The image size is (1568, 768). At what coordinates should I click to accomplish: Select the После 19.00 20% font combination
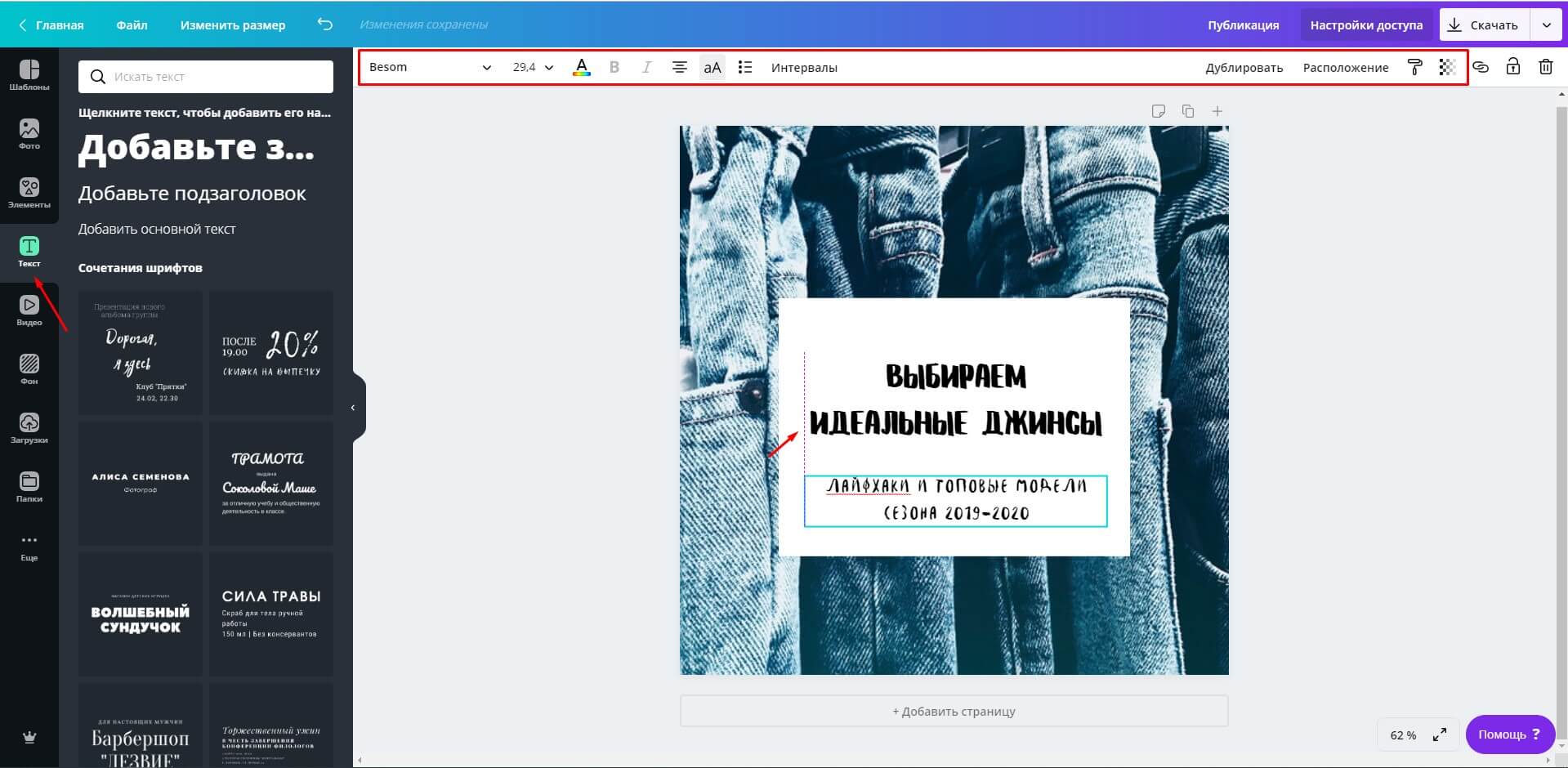point(271,353)
